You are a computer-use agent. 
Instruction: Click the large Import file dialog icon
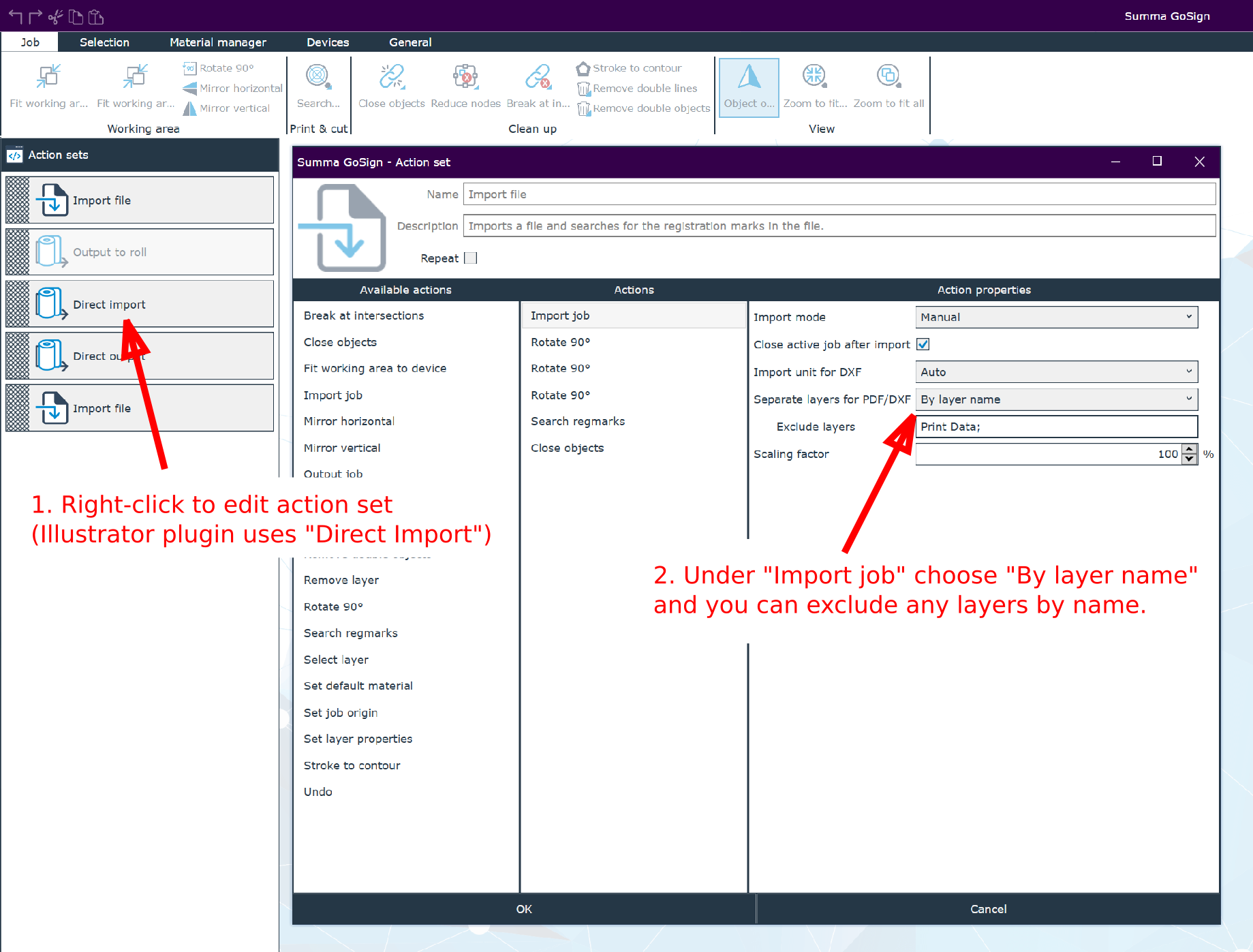tap(342, 228)
